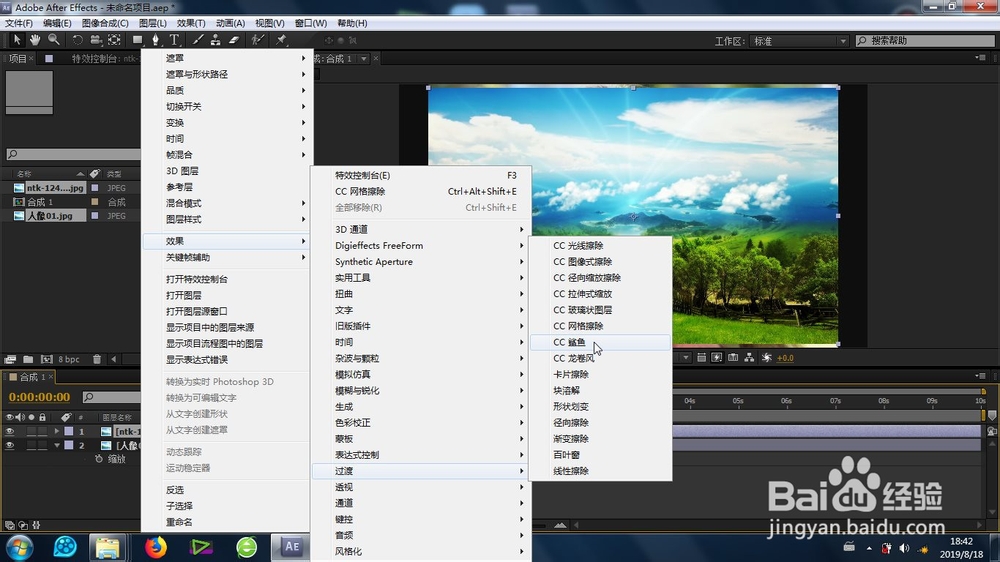Expand the 色彩校正 effects submenu
Image resolution: width=1000 pixels, height=562 pixels.
point(422,422)
